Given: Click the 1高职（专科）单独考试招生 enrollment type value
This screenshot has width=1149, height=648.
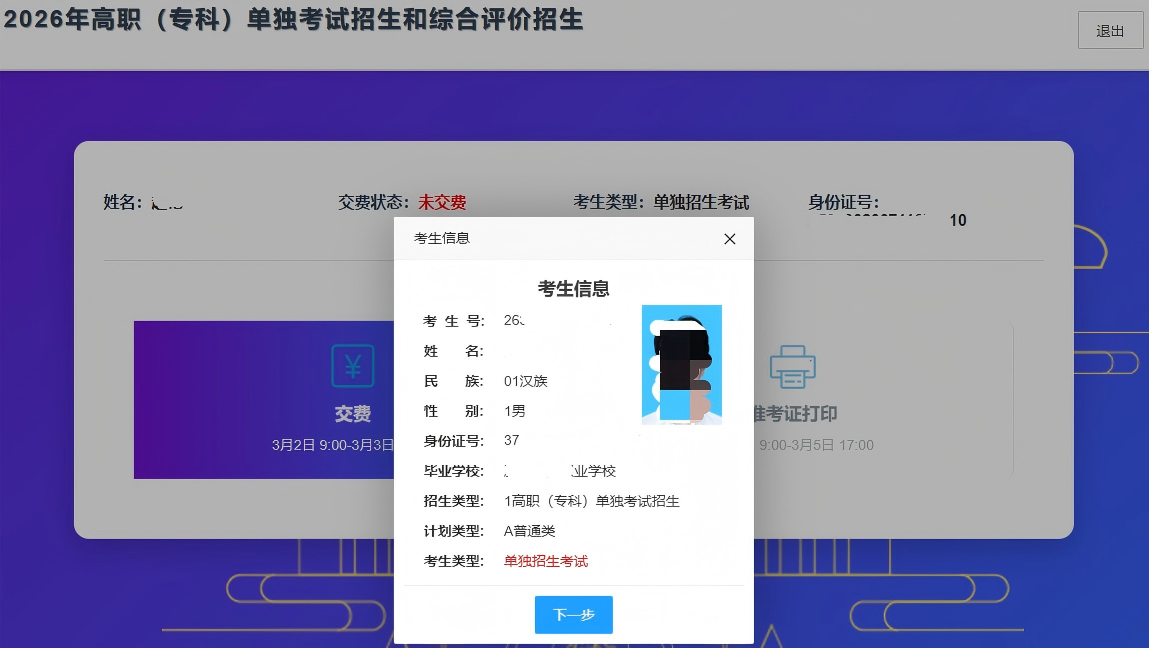Looking at the screenshot, I should tap(591, 501).
